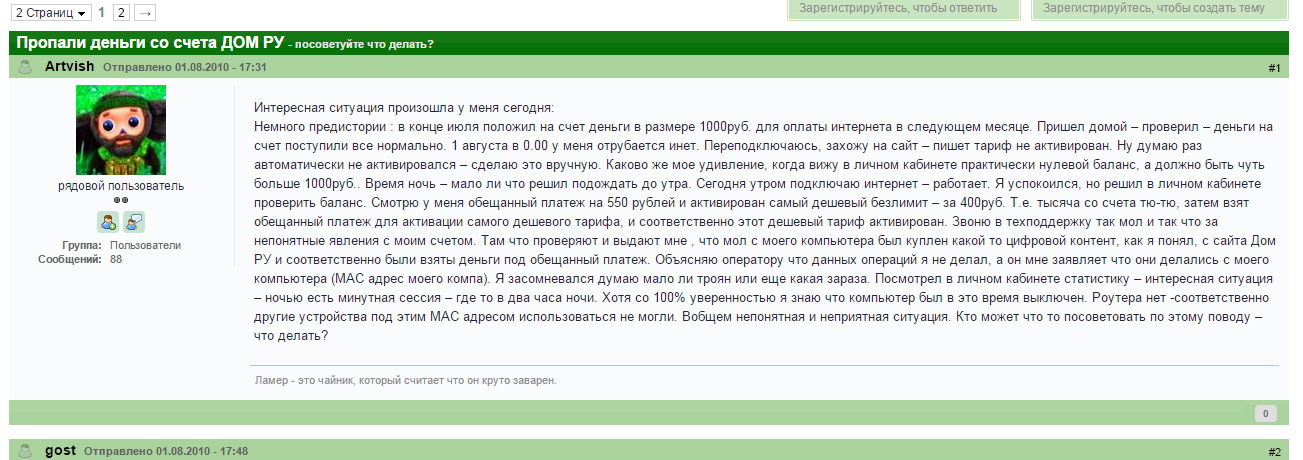The width and height of the screenshot is (1303, 460).
Task: Click the user status icon beside gost
Action: pyautogui.click(x=25, y=451)
